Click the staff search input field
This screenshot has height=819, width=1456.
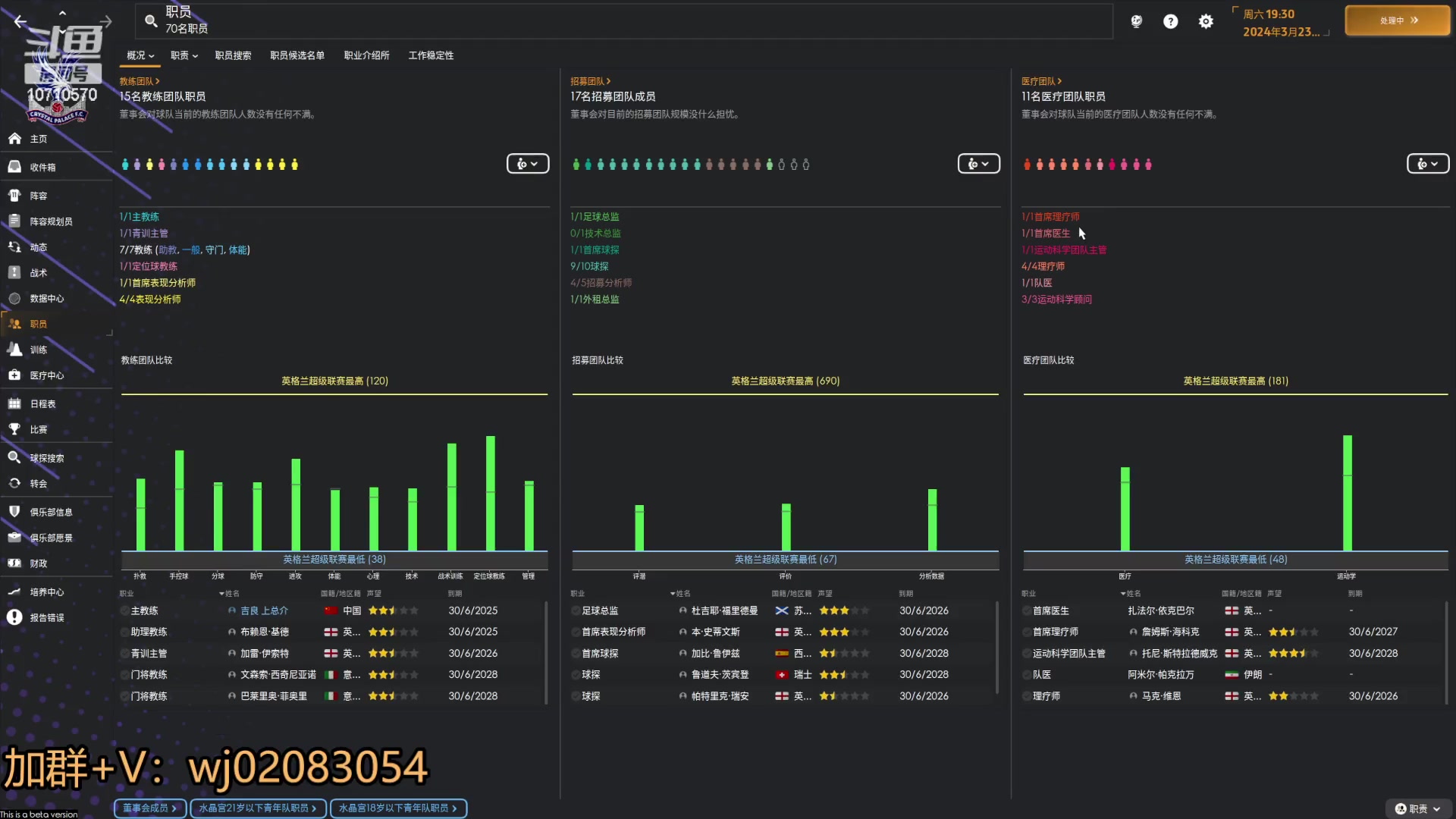point(623,21)
